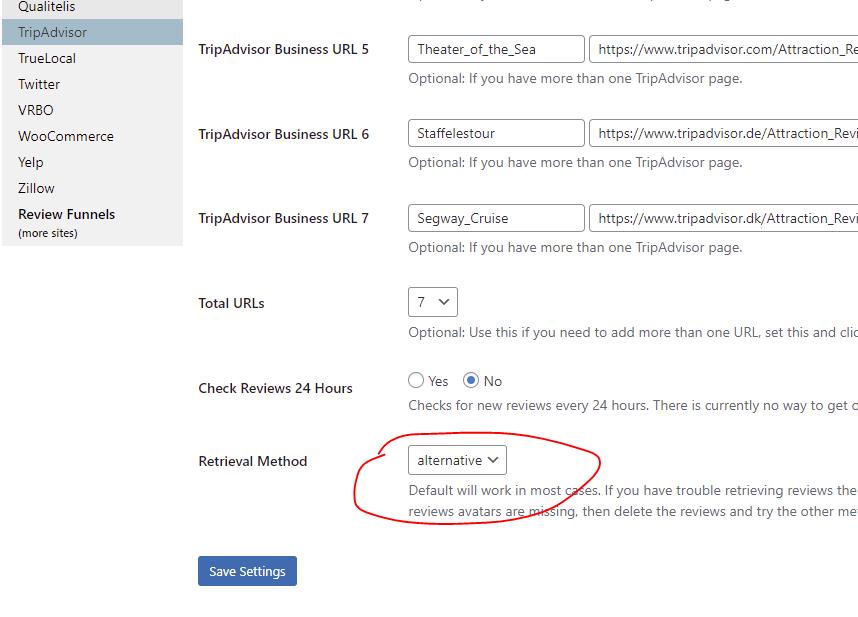Image resolution: width=858 pixels, height=617 pixels.
Task: Click the Check Reviews 24 Hours label
Action: [x=275, y=388]
